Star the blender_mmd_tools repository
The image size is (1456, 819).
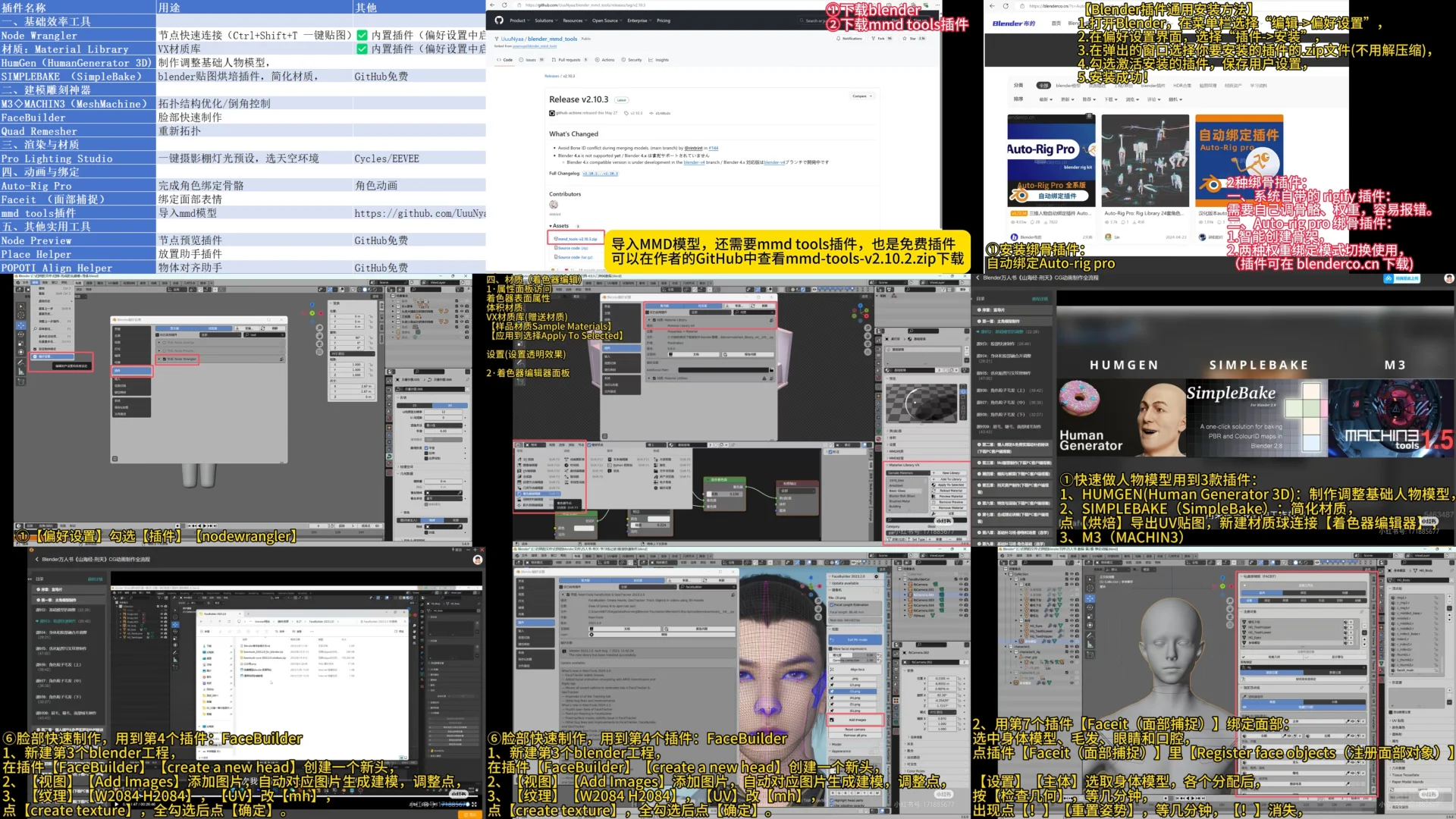click(905, 39)
